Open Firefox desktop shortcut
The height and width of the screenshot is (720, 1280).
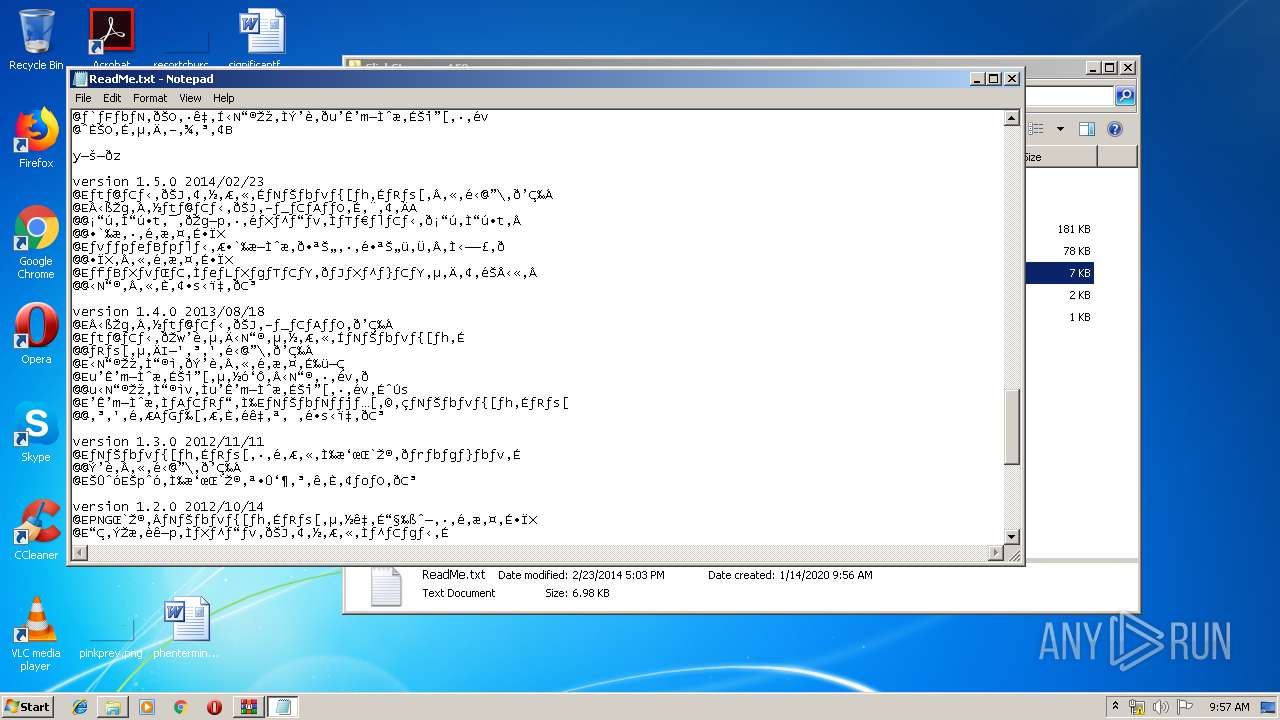[36, 138]
